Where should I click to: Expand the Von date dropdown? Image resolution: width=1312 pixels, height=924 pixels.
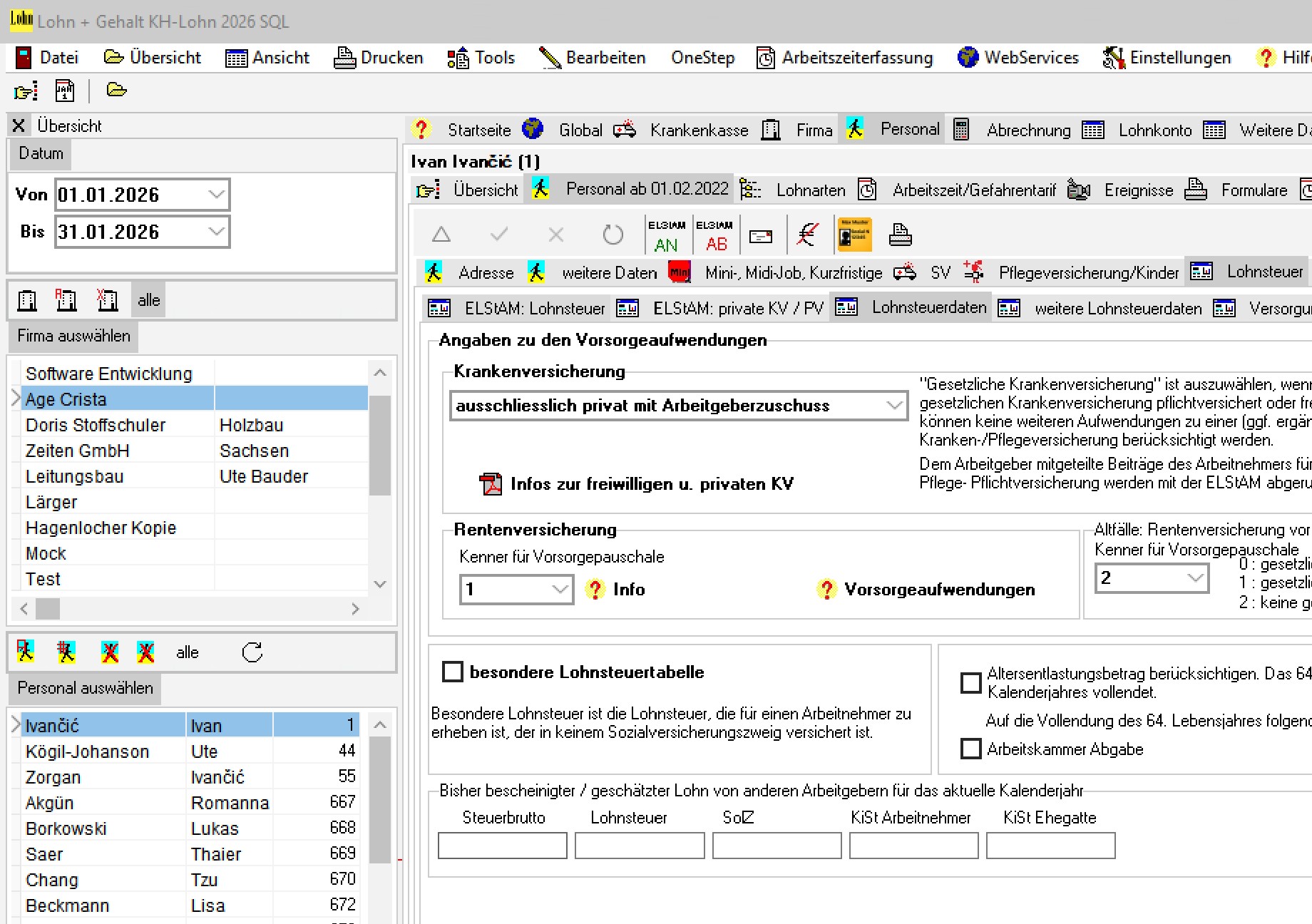coord(216,195)
